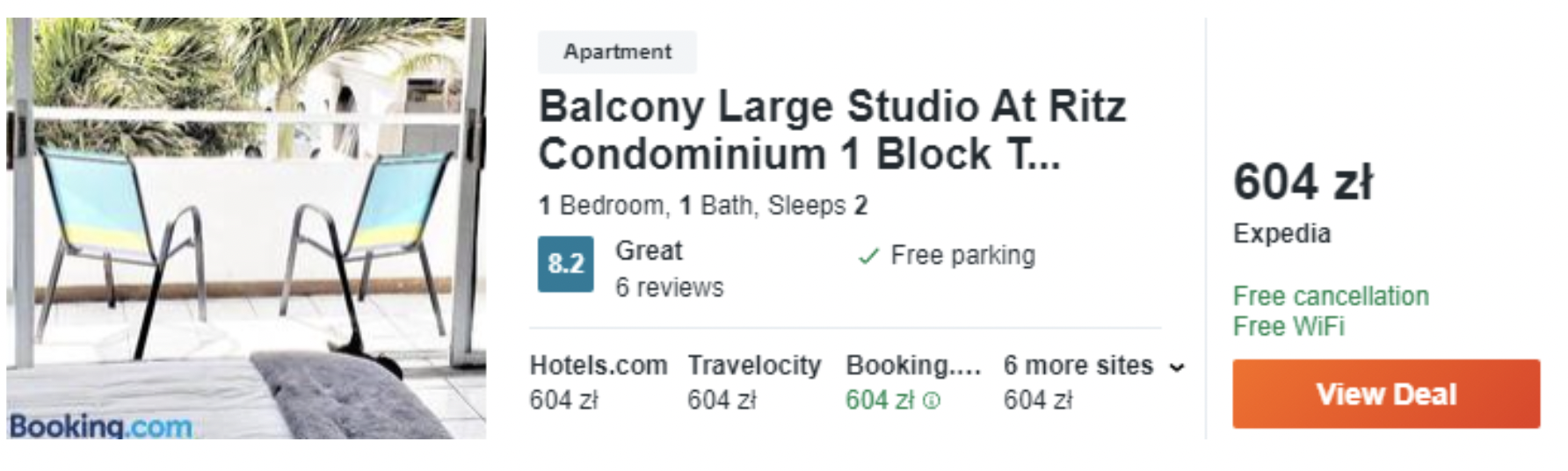Screen dimensions: 1568x471
Task: Click the Great rating label
Action: tap(649, 250)
